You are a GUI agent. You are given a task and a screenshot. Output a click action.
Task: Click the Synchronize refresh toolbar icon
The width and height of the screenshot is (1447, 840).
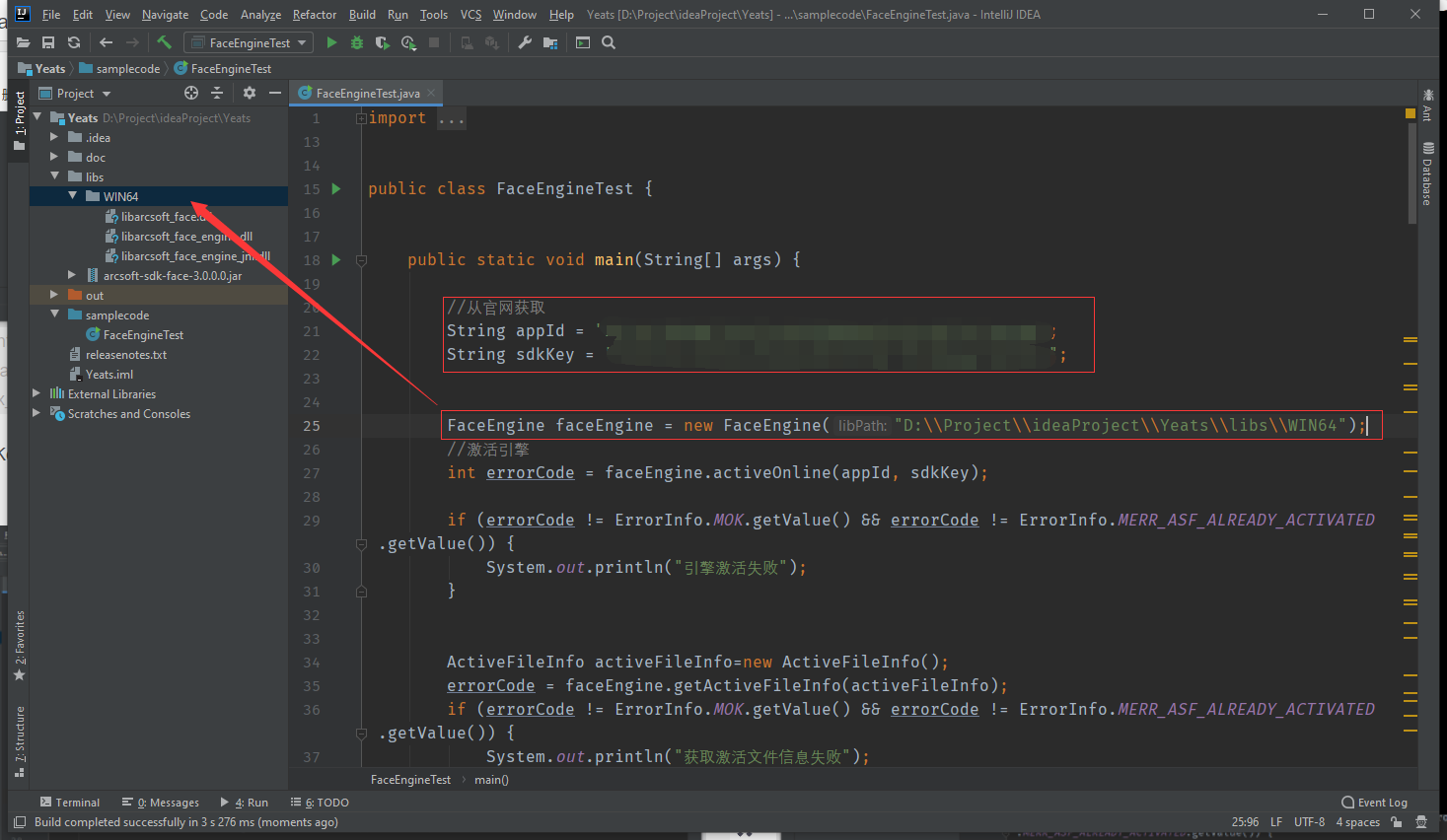(x=74, y=42)
